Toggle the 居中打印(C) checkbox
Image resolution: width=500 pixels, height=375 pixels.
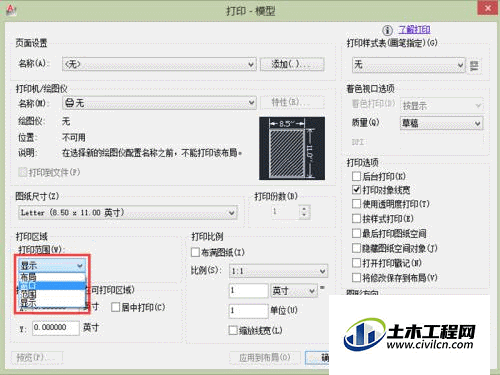(x=116, y=307)
